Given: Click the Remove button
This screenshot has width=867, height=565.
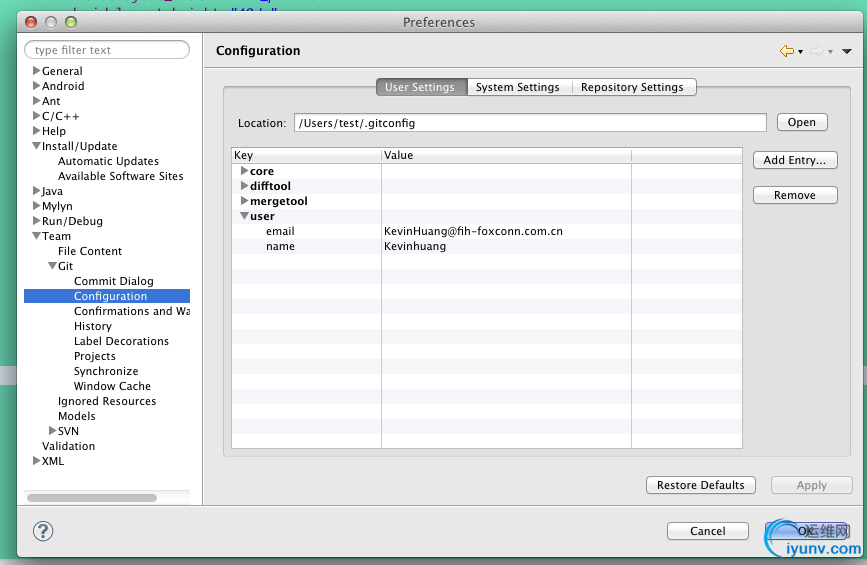Looking at the screenshot, I should 795,195.
